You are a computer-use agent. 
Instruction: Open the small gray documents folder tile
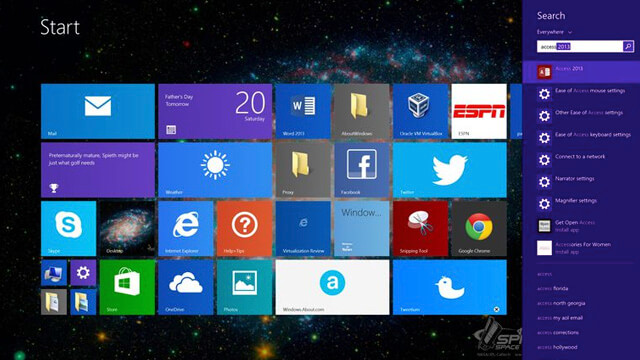point(54,302)
